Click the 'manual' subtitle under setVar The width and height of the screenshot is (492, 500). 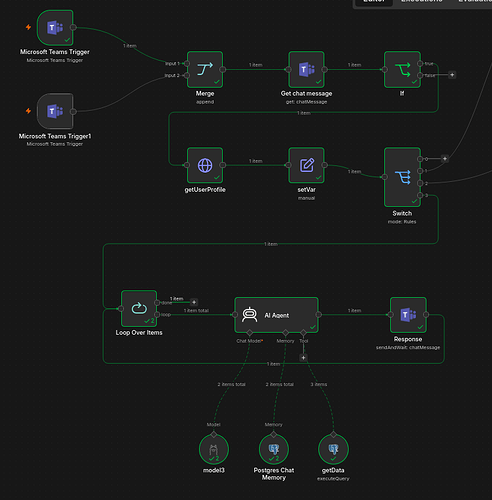[306, 198]
